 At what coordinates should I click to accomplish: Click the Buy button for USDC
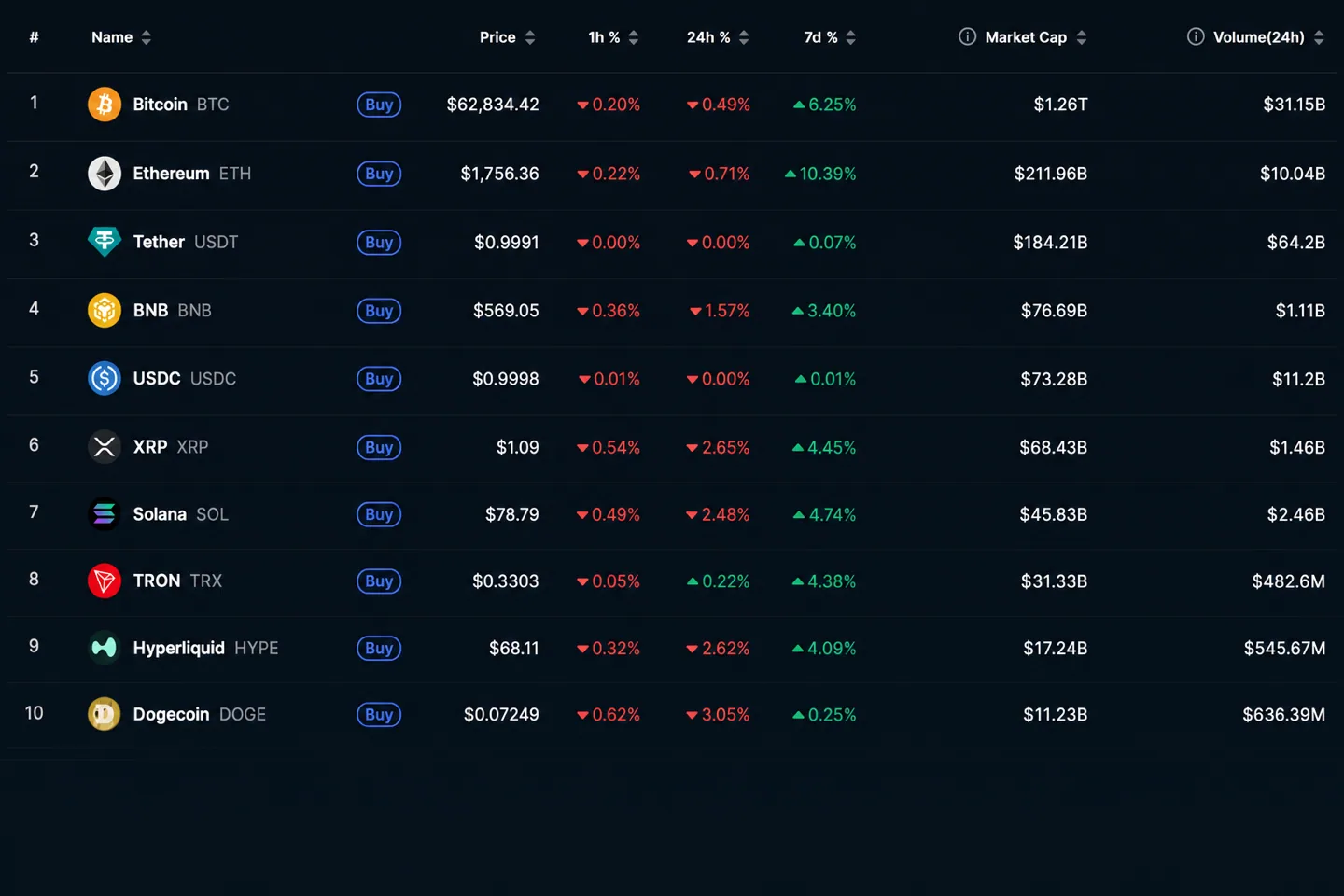379,378
